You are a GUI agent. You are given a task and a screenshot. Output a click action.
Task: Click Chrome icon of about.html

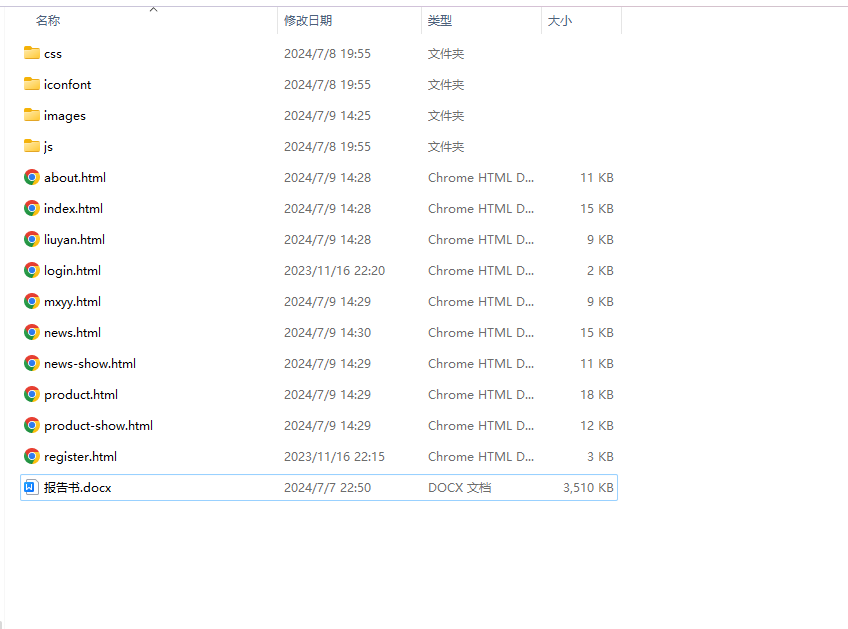32,177
